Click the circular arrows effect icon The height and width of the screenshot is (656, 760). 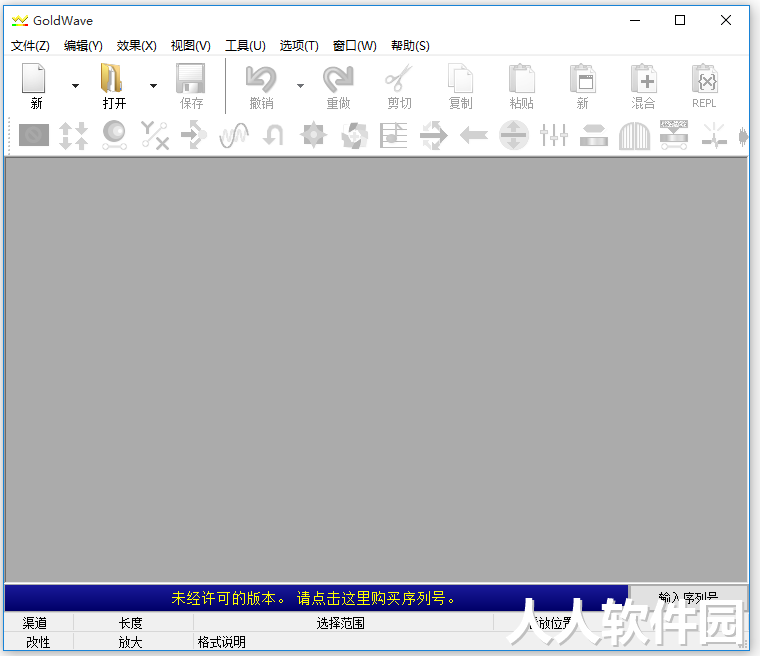[354, 135]
